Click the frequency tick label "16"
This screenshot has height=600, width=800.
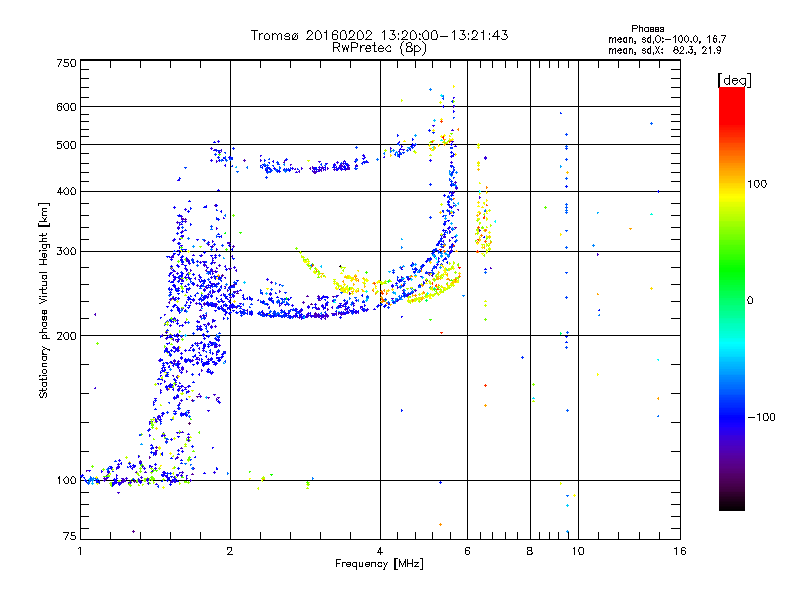(x=680, y=551)
